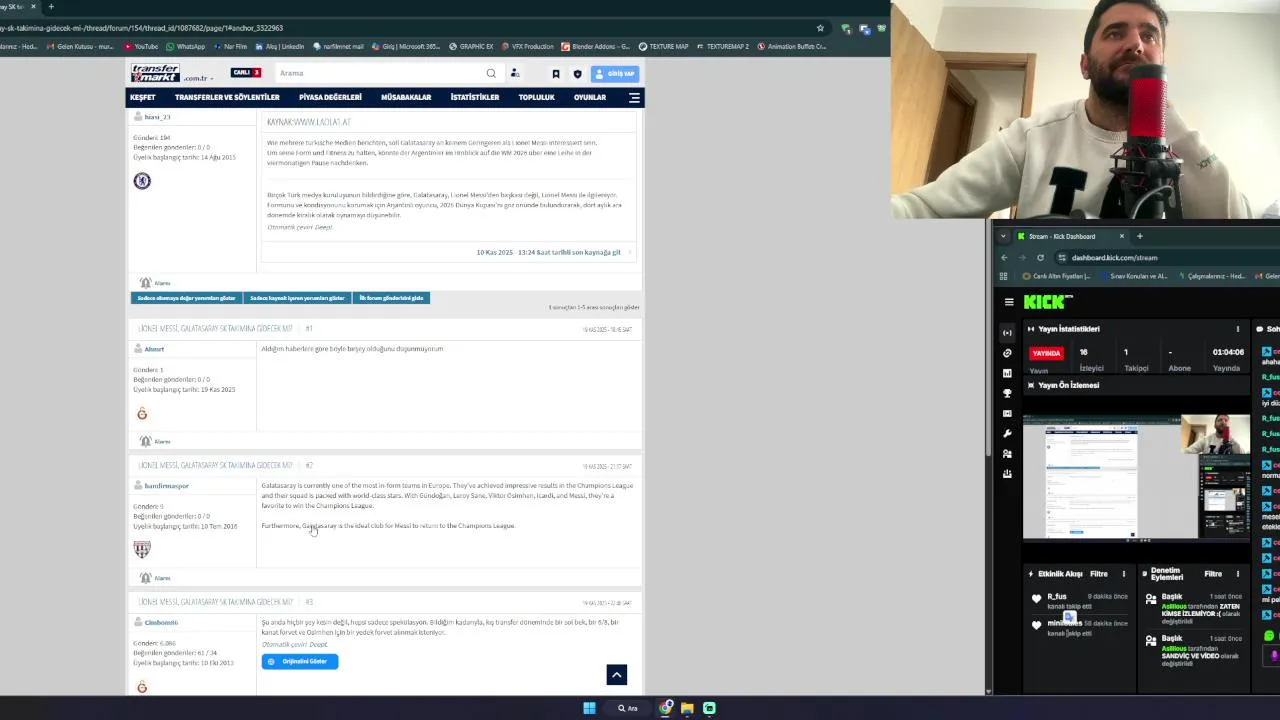The width and height of the screenshot is (1280, 720).
Task: Open Denetim Eylemleri three-dot menu
Action: (x=1237, y=574)
